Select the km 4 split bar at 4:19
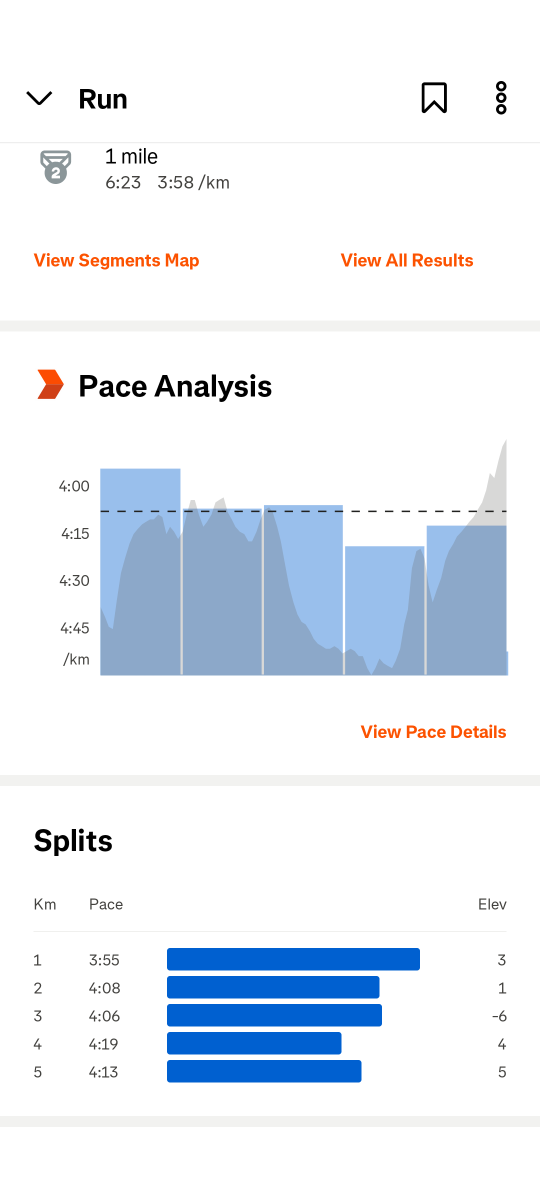540x1200 pixels. coord(254,1044)
